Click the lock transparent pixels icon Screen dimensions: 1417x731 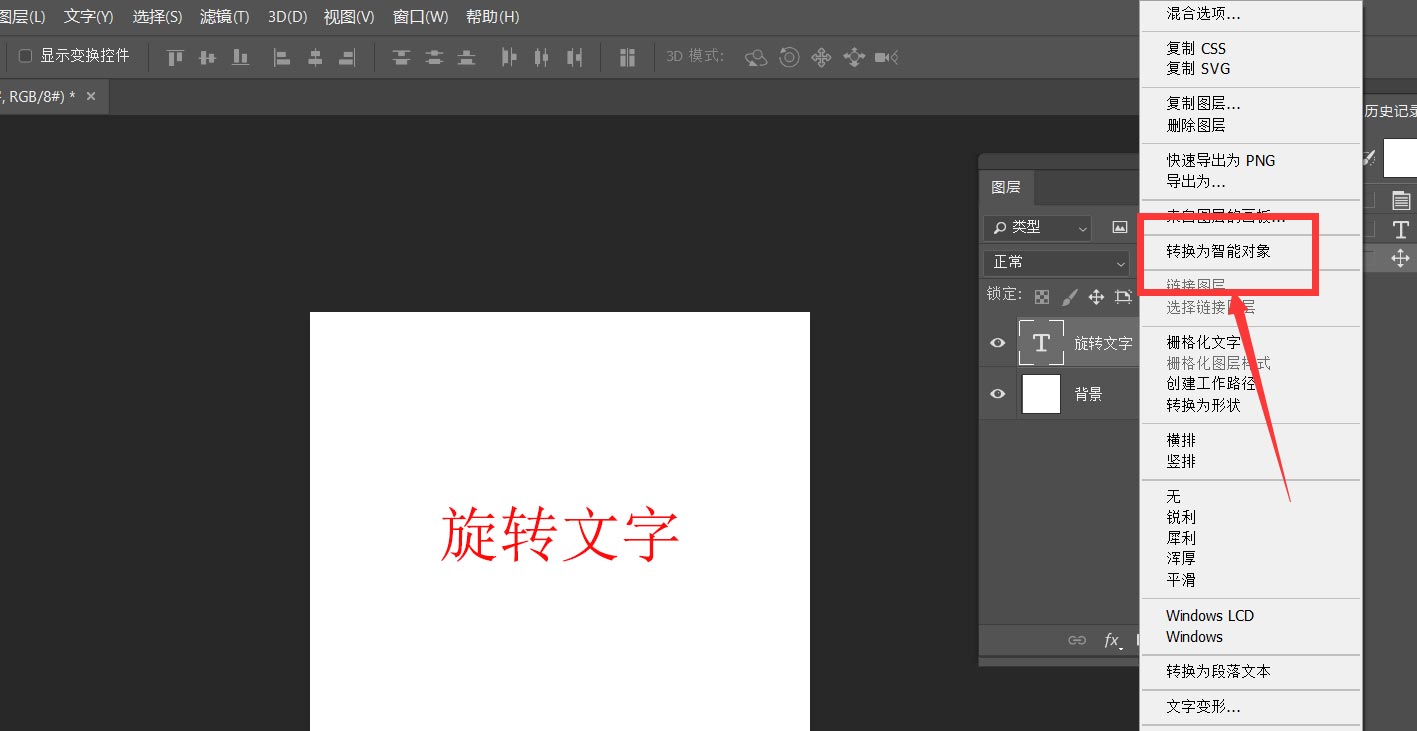(x=1041, y=296)
